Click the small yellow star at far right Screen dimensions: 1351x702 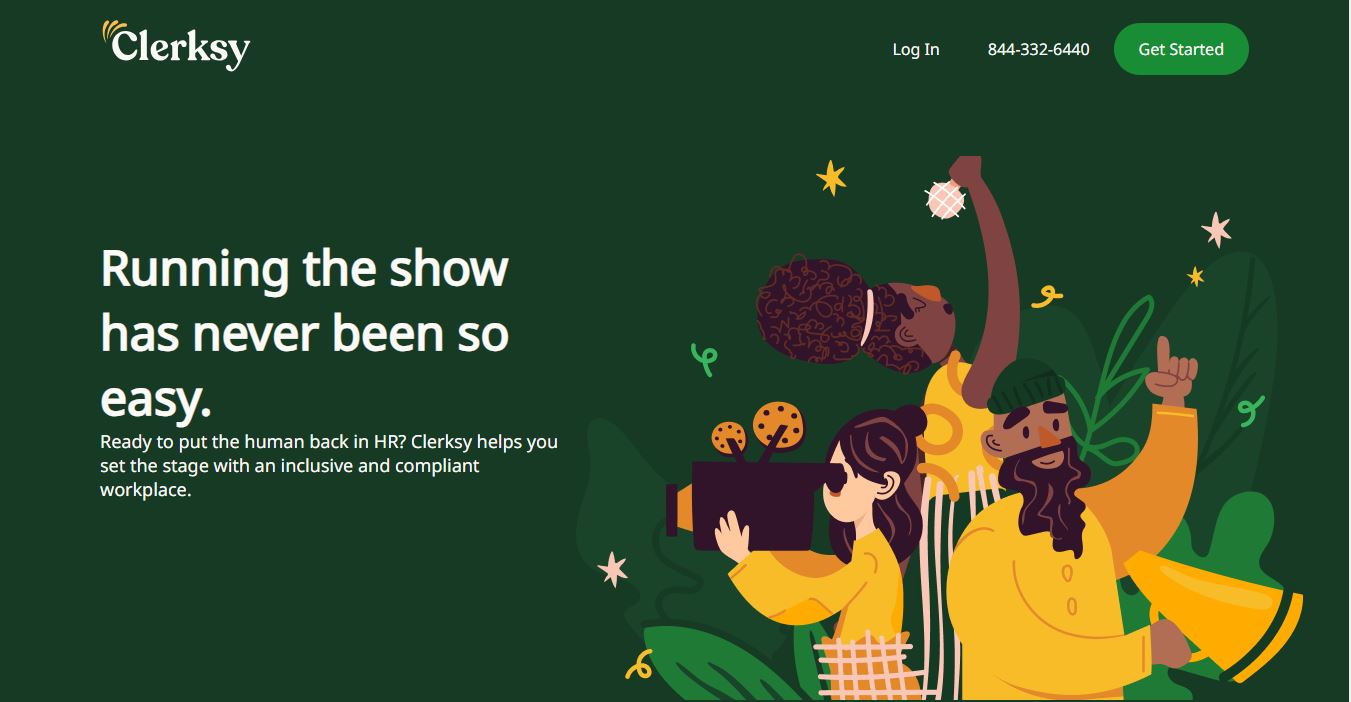[1195, 276]
